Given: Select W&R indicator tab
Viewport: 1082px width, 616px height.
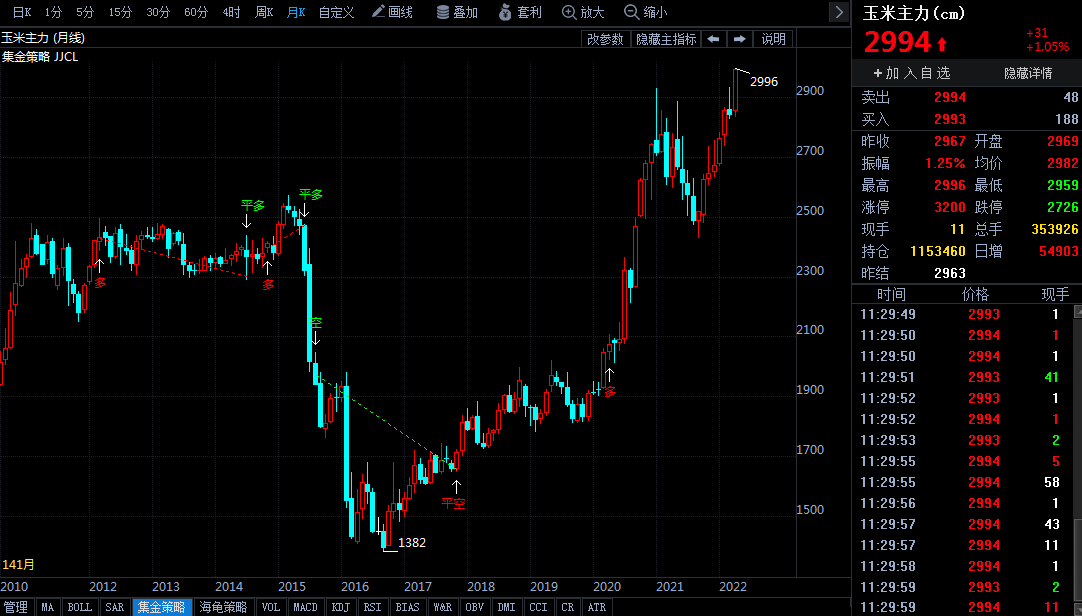Looking at the screenshot, I should [x=442, y=607].
